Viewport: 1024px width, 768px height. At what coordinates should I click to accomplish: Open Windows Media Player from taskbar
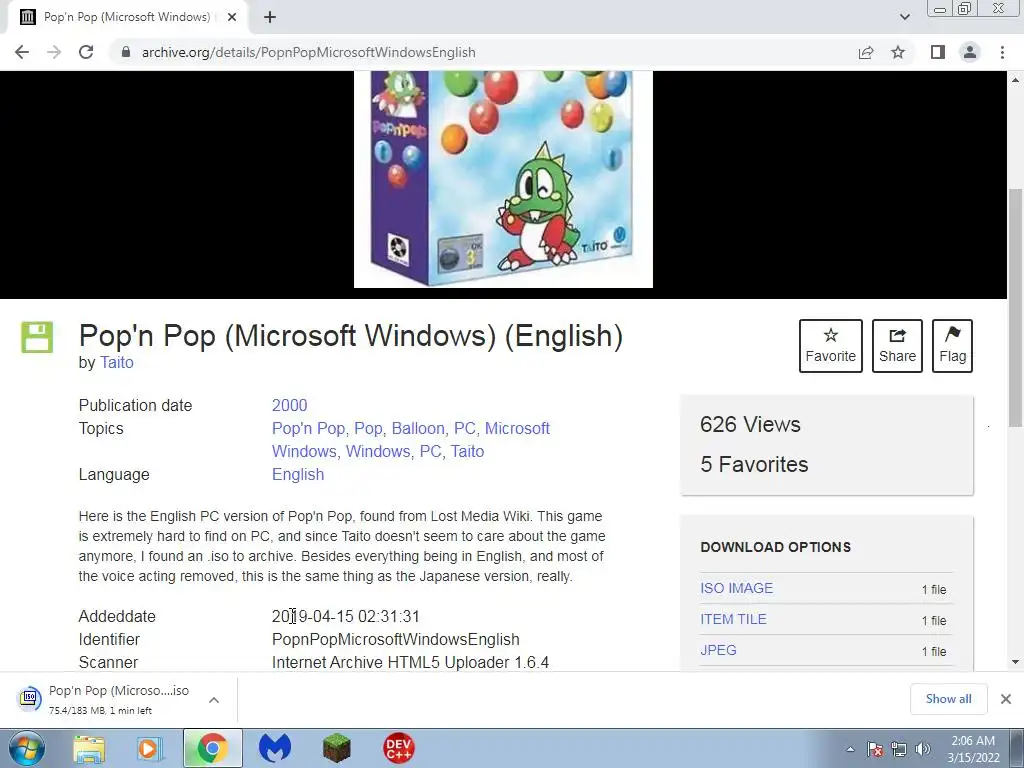tap(148, 748)
